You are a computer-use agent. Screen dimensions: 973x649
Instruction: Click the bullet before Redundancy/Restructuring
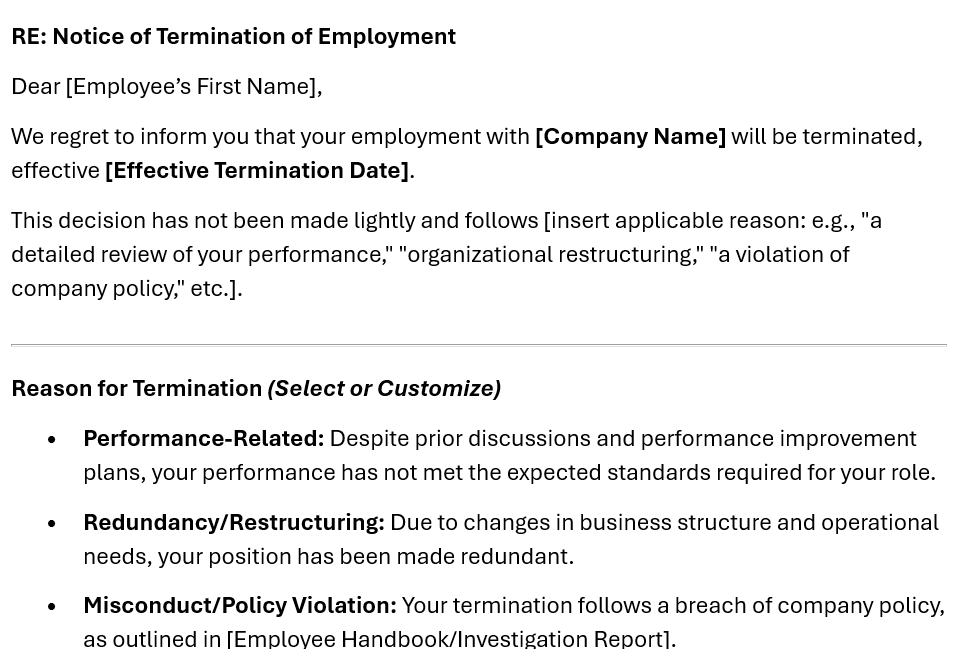coord(52,524)
